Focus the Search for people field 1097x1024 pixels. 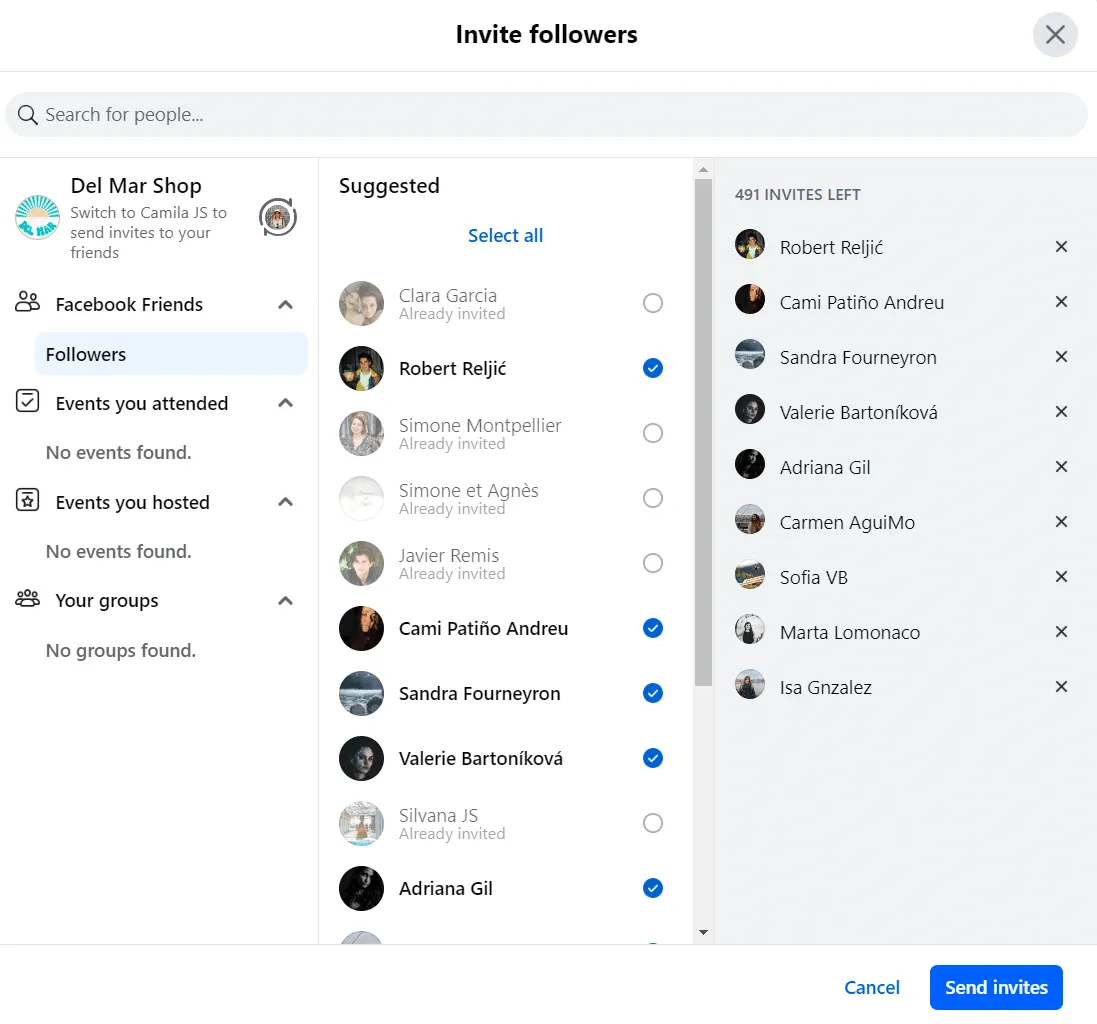pyautogui.click(x=546, y=115)
